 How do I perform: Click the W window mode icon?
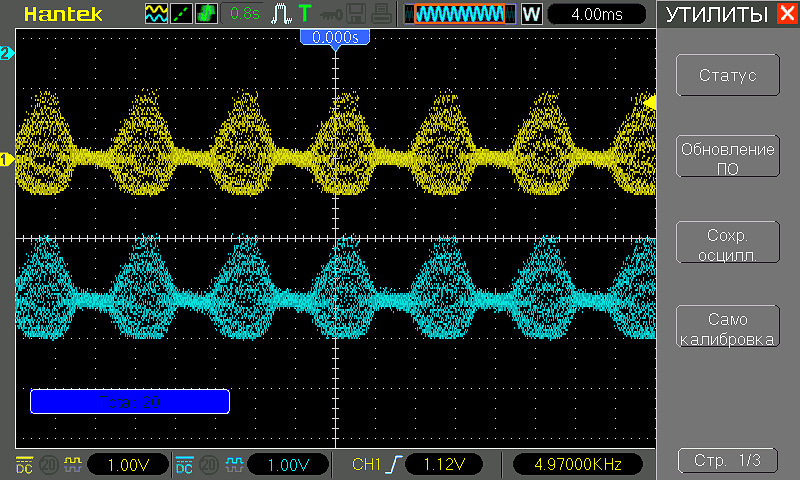(x=531, y=14)
